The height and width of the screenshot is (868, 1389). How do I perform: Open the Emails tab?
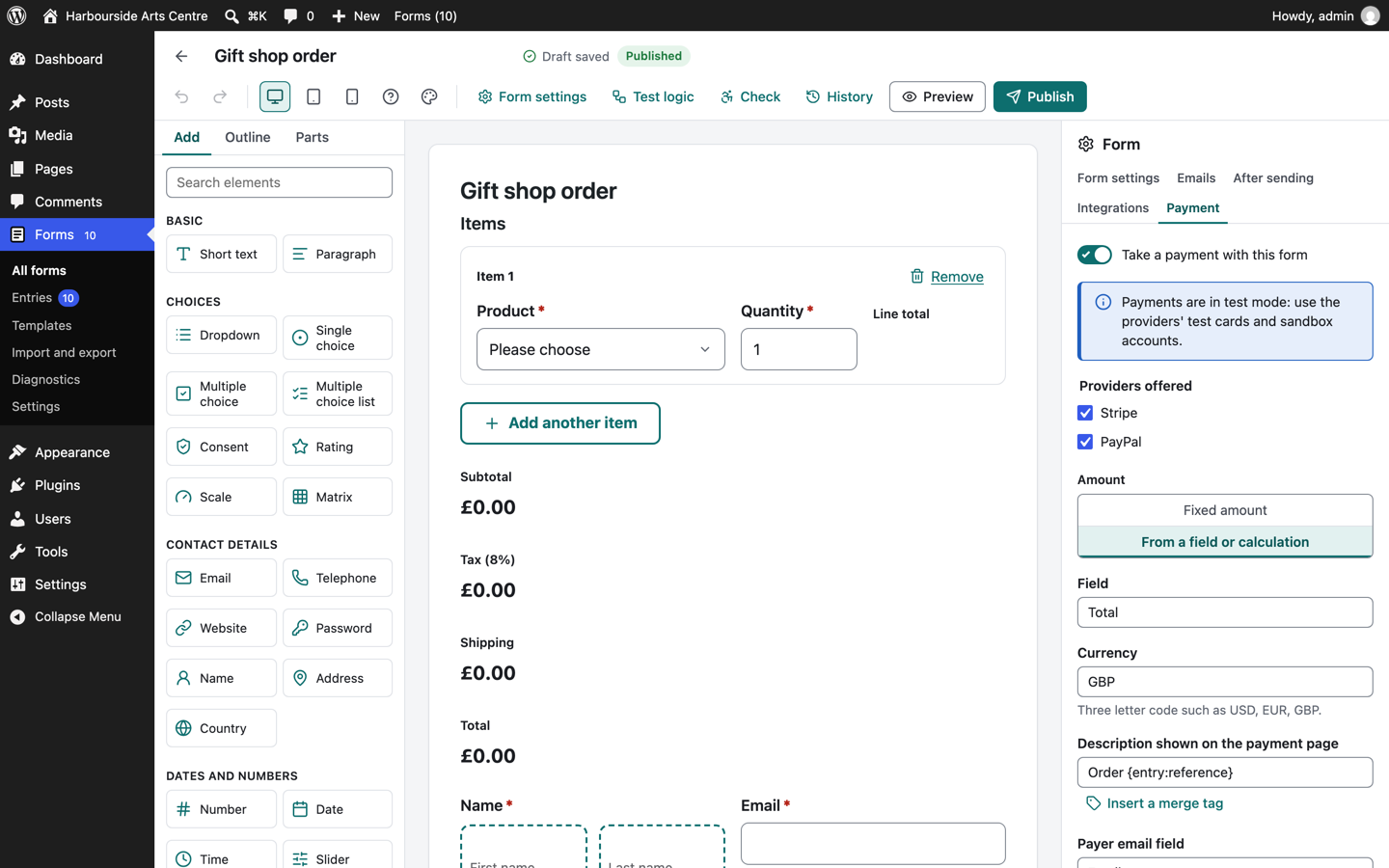pyautogui.click(x=1196, y=178)
